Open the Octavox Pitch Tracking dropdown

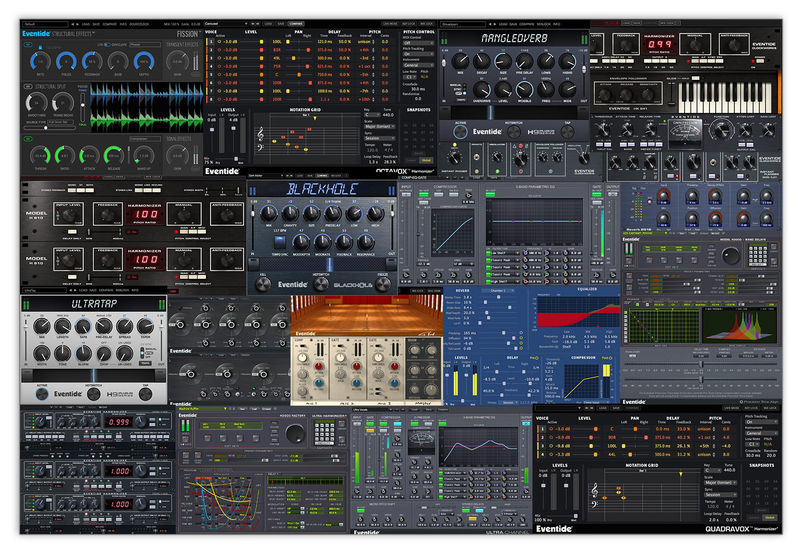tap(418, 54)
